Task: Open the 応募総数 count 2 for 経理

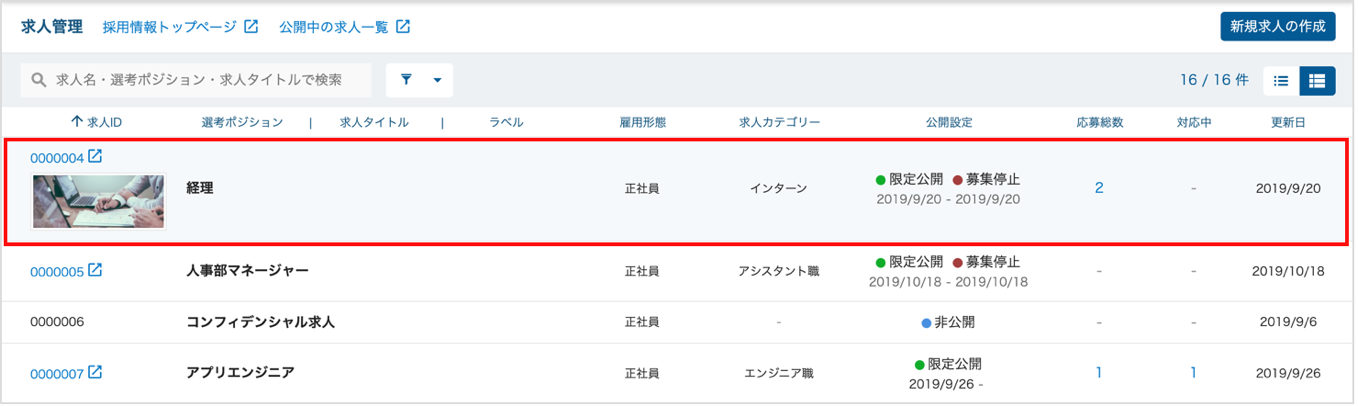Action: 1099,187
